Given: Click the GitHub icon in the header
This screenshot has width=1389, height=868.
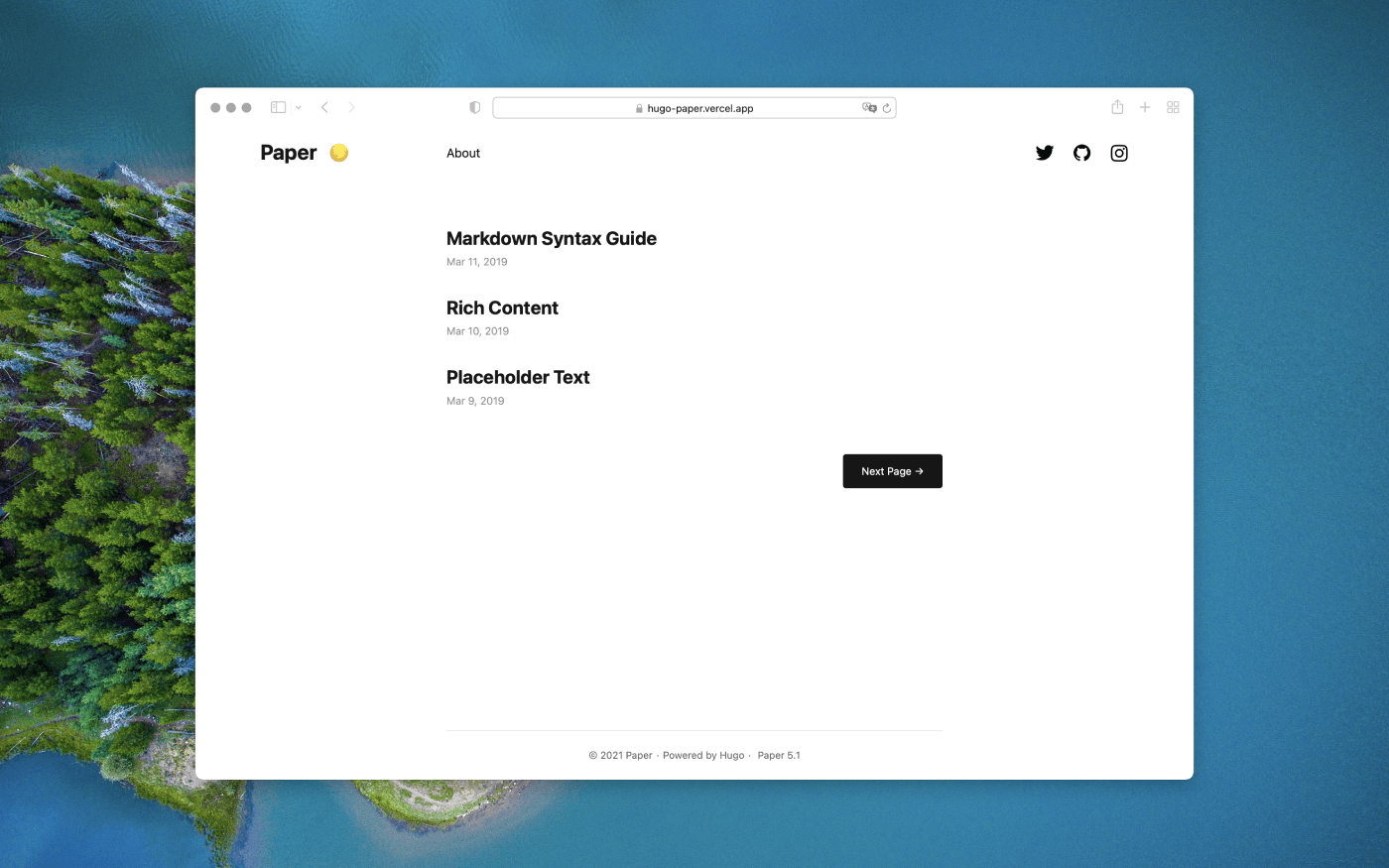Looking at the screenshot, I should pyautogui.click(x=1081, y=153).
